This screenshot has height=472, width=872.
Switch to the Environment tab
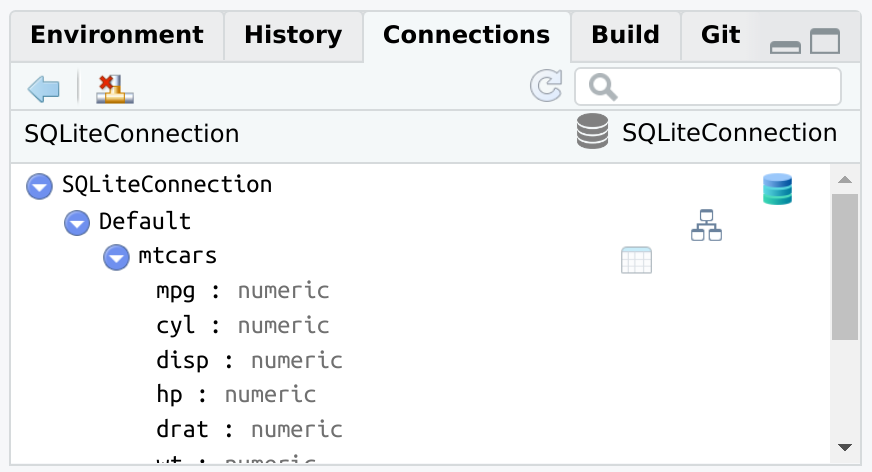pyautogui.click(x=117, y=36)
